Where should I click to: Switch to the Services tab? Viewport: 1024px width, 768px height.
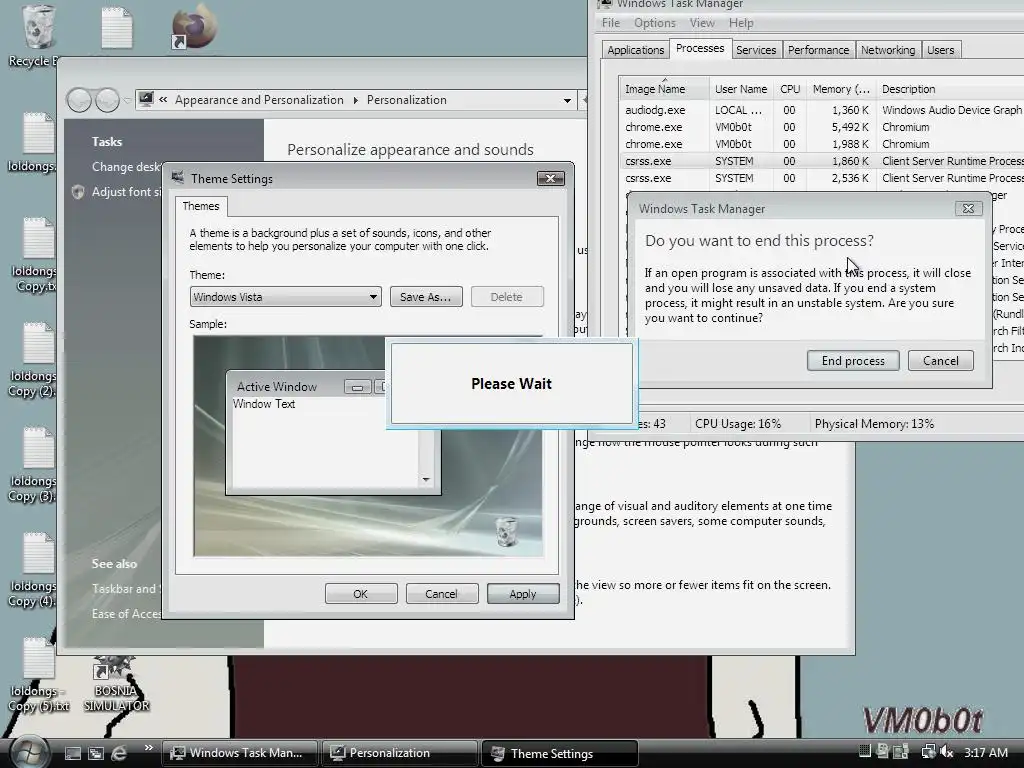[756, 50]
